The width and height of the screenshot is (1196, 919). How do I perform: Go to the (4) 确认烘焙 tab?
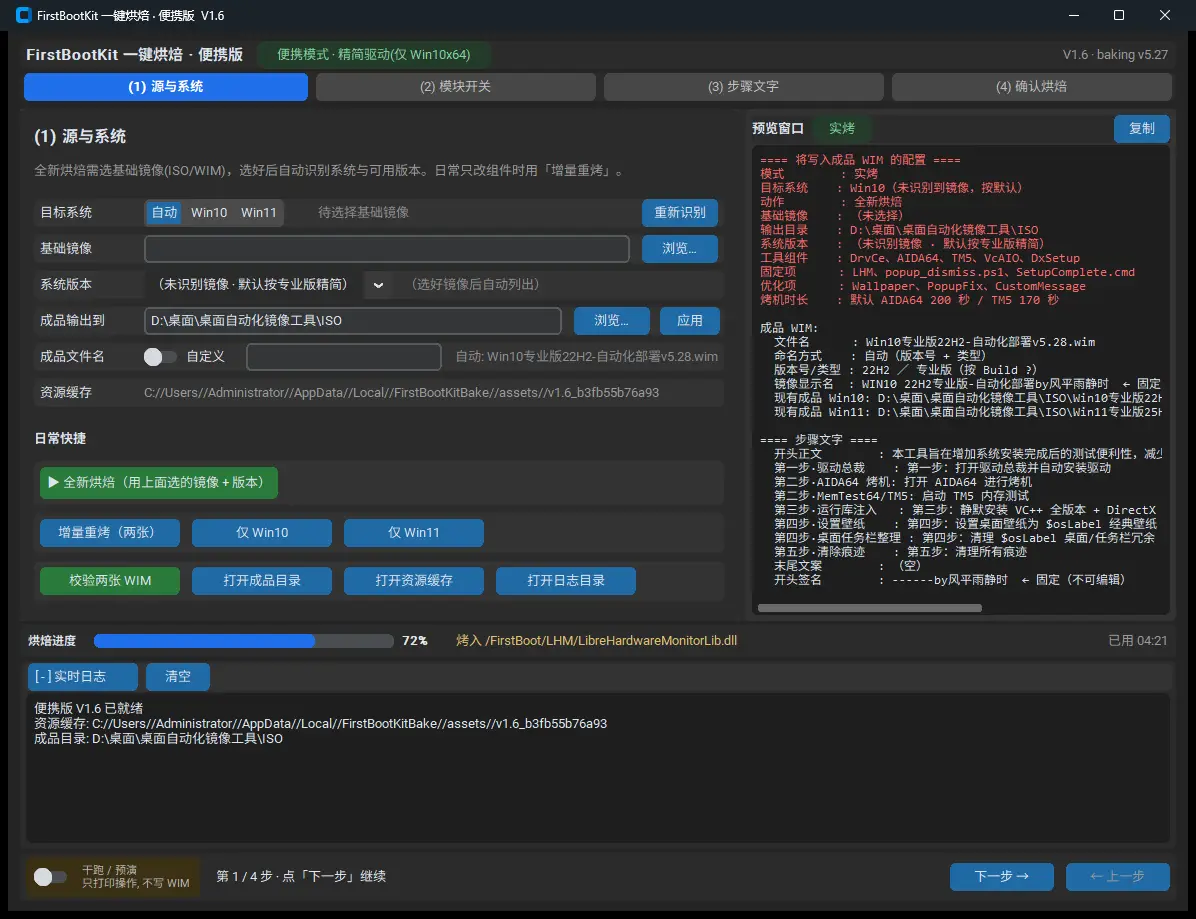tap(1031, 86)
